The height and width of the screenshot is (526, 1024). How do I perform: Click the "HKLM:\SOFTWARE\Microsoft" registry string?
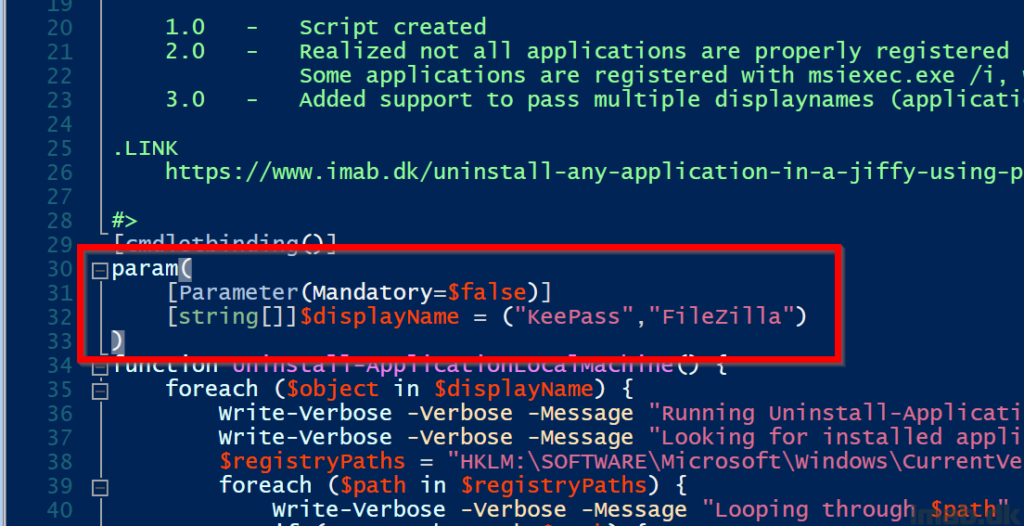tap(735, 461)
